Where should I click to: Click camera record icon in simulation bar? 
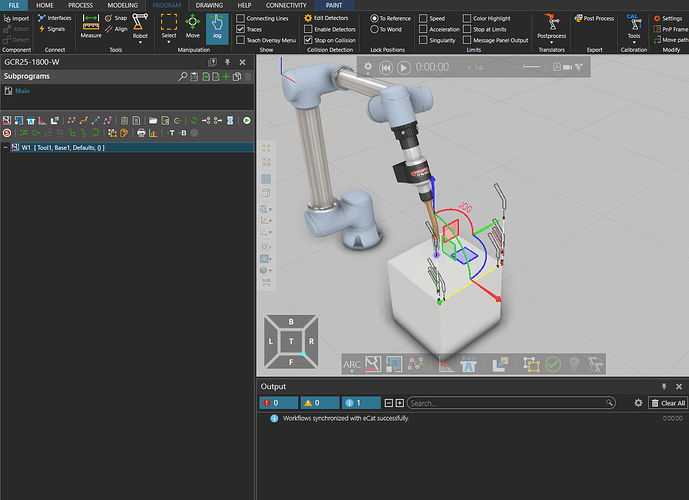pyautogui.click(x=568, y=67)
